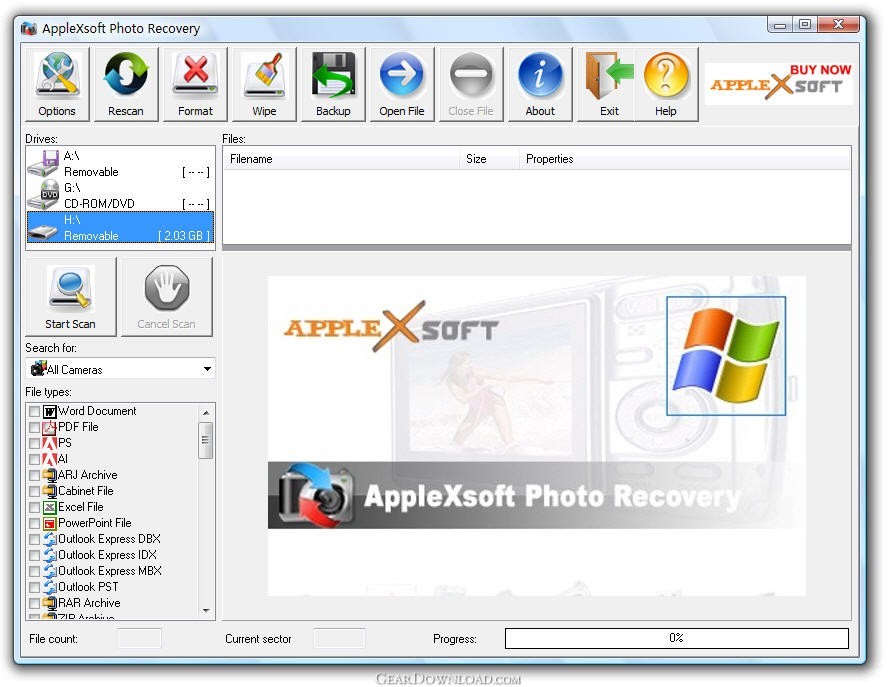Click the title bar application icon
Screen dimensions: 896x687
[29, 28]
